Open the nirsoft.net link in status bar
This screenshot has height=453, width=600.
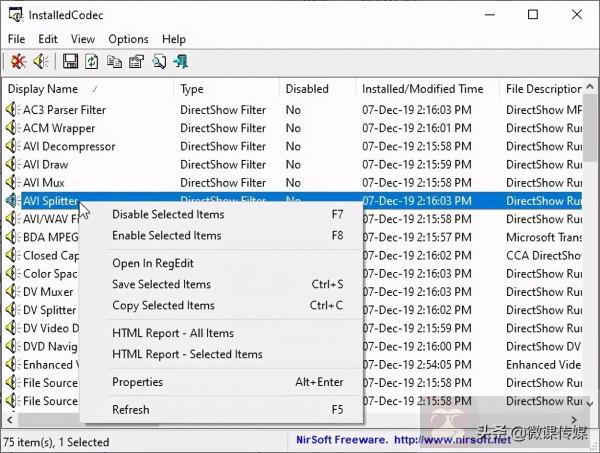(x=452, y=440)
